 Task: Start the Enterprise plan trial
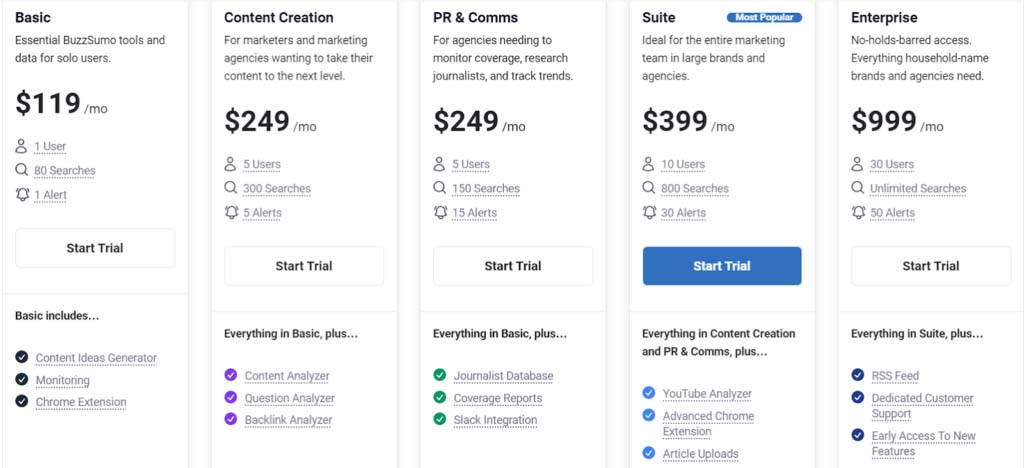coord(931,266)
